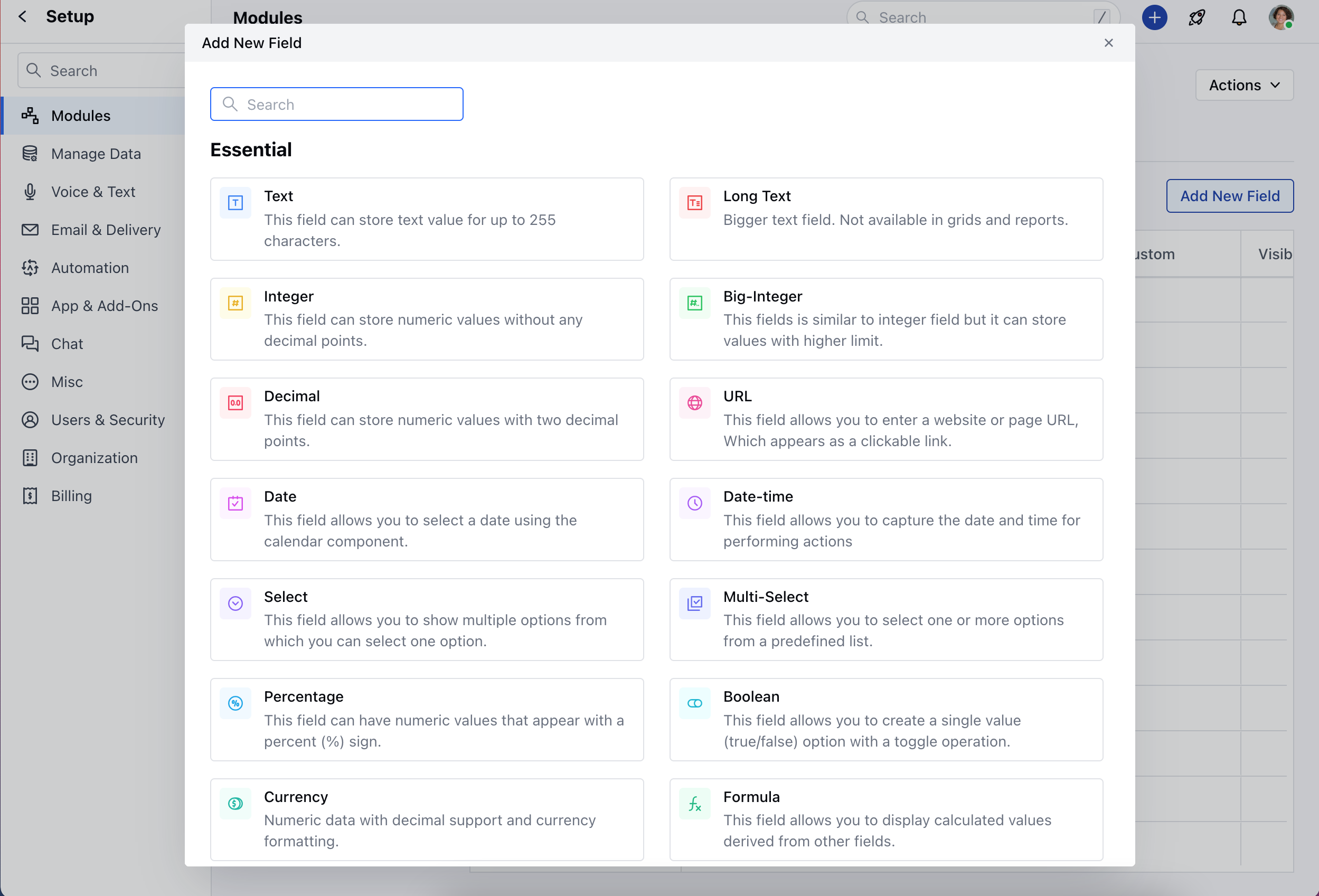This screenshot has width=1319, height=896.
Task: Click the rocket icon in header
Action: point(1196,17)
